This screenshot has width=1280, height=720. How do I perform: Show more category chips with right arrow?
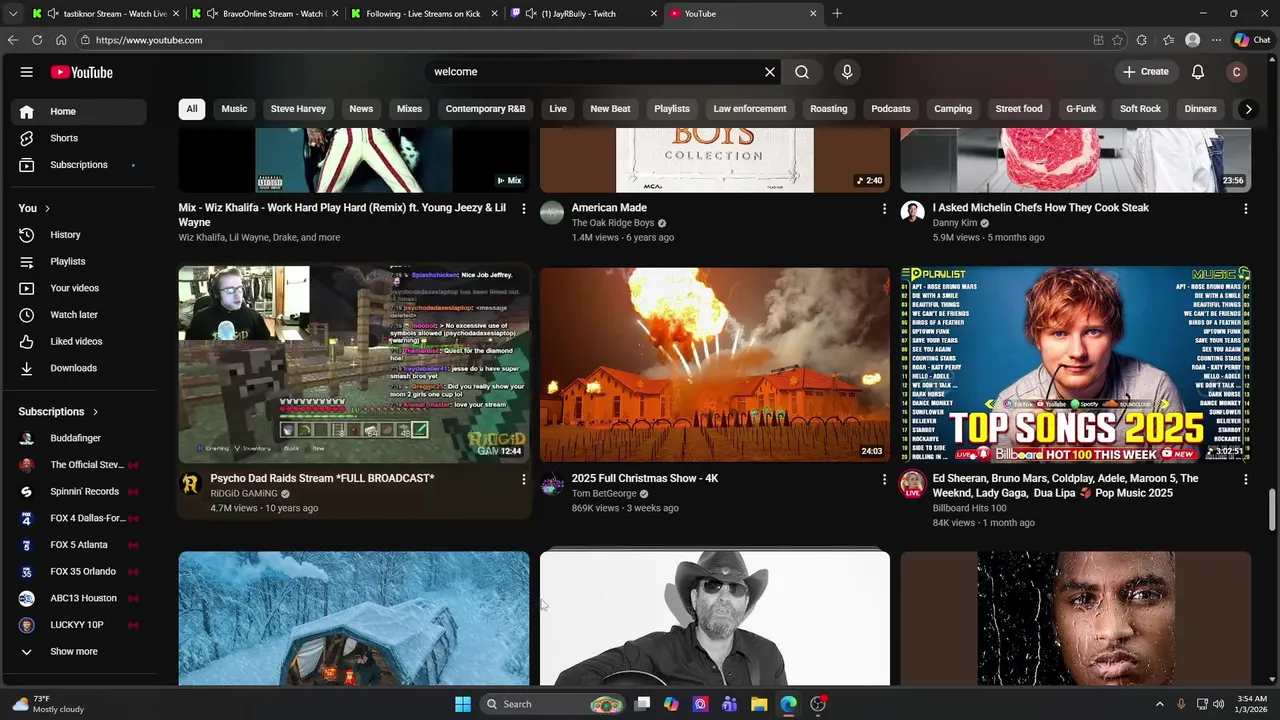click(1248, 109)
